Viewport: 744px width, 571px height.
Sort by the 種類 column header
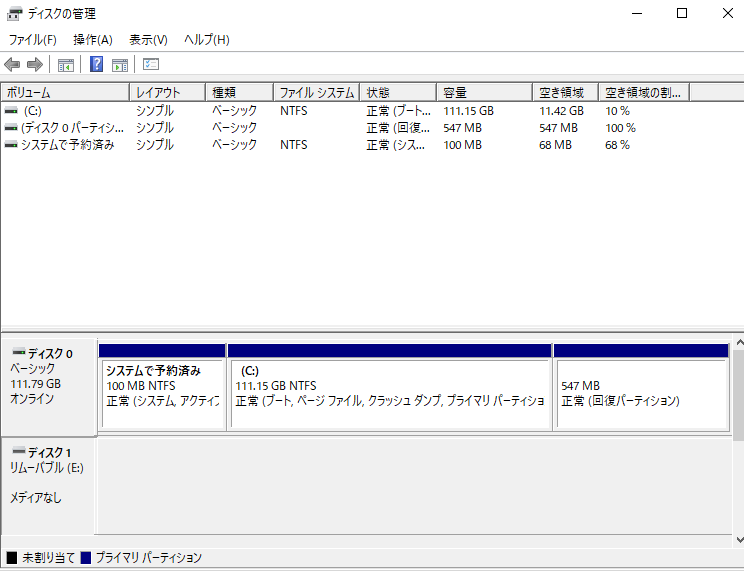[240, 92]
